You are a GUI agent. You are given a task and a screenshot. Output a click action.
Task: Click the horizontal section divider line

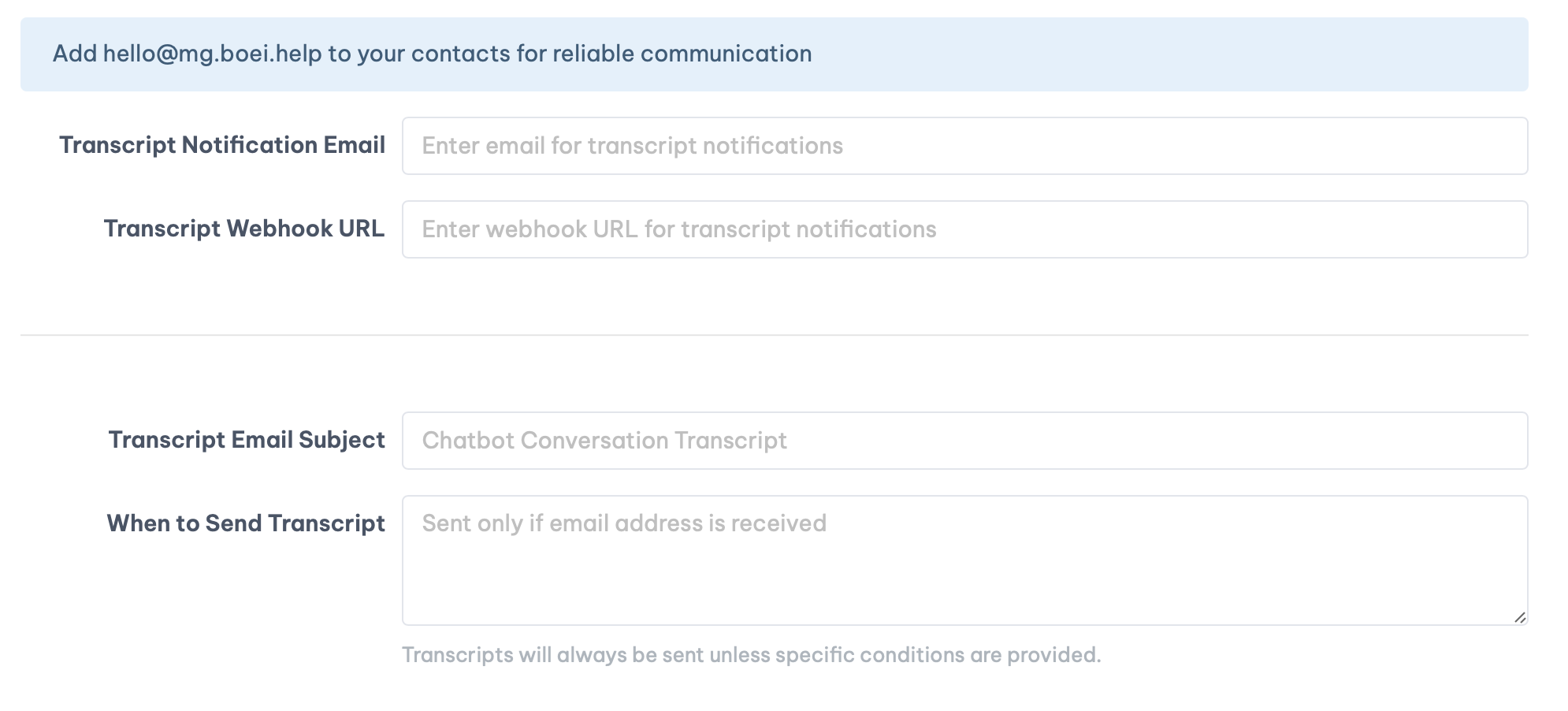[774, 335]
